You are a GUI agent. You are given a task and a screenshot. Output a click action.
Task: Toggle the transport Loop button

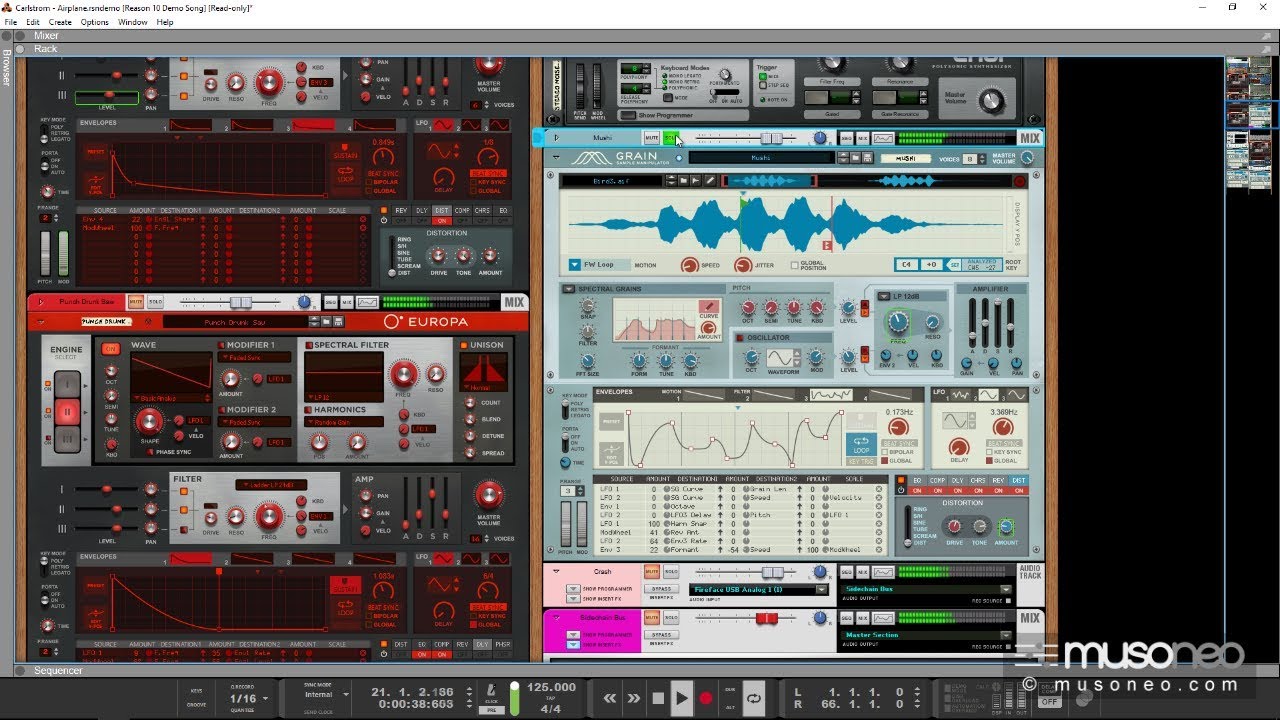[x=754, y=698]
